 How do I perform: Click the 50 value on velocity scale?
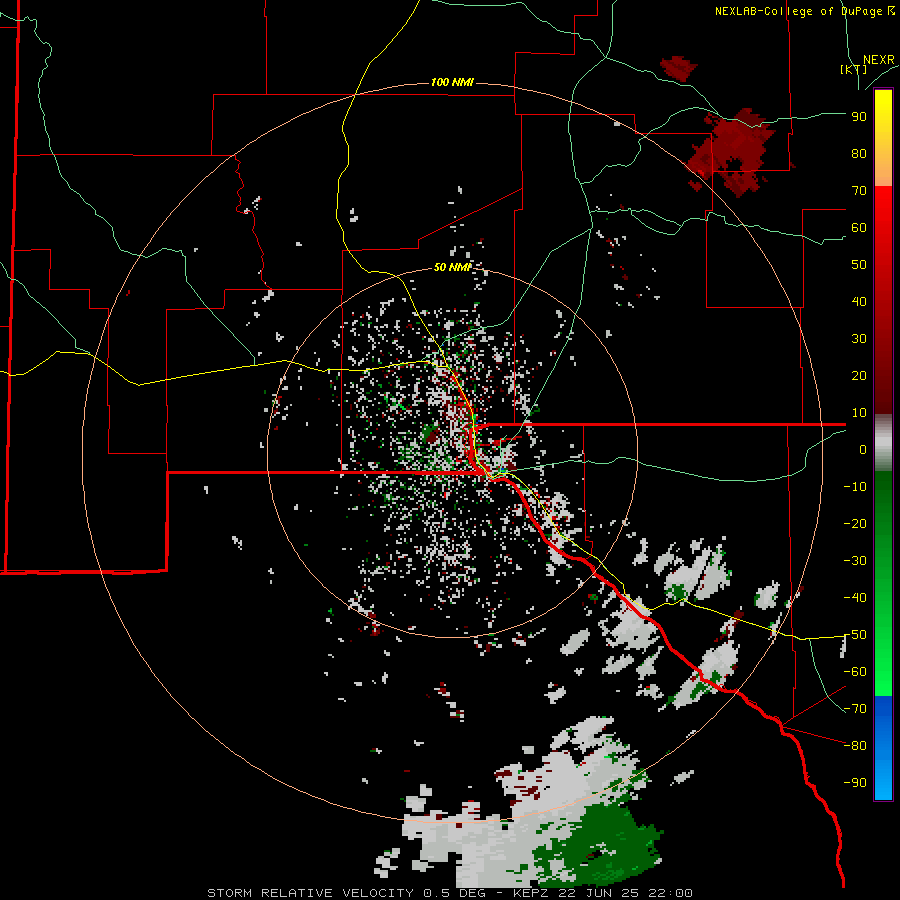[859, 265]
